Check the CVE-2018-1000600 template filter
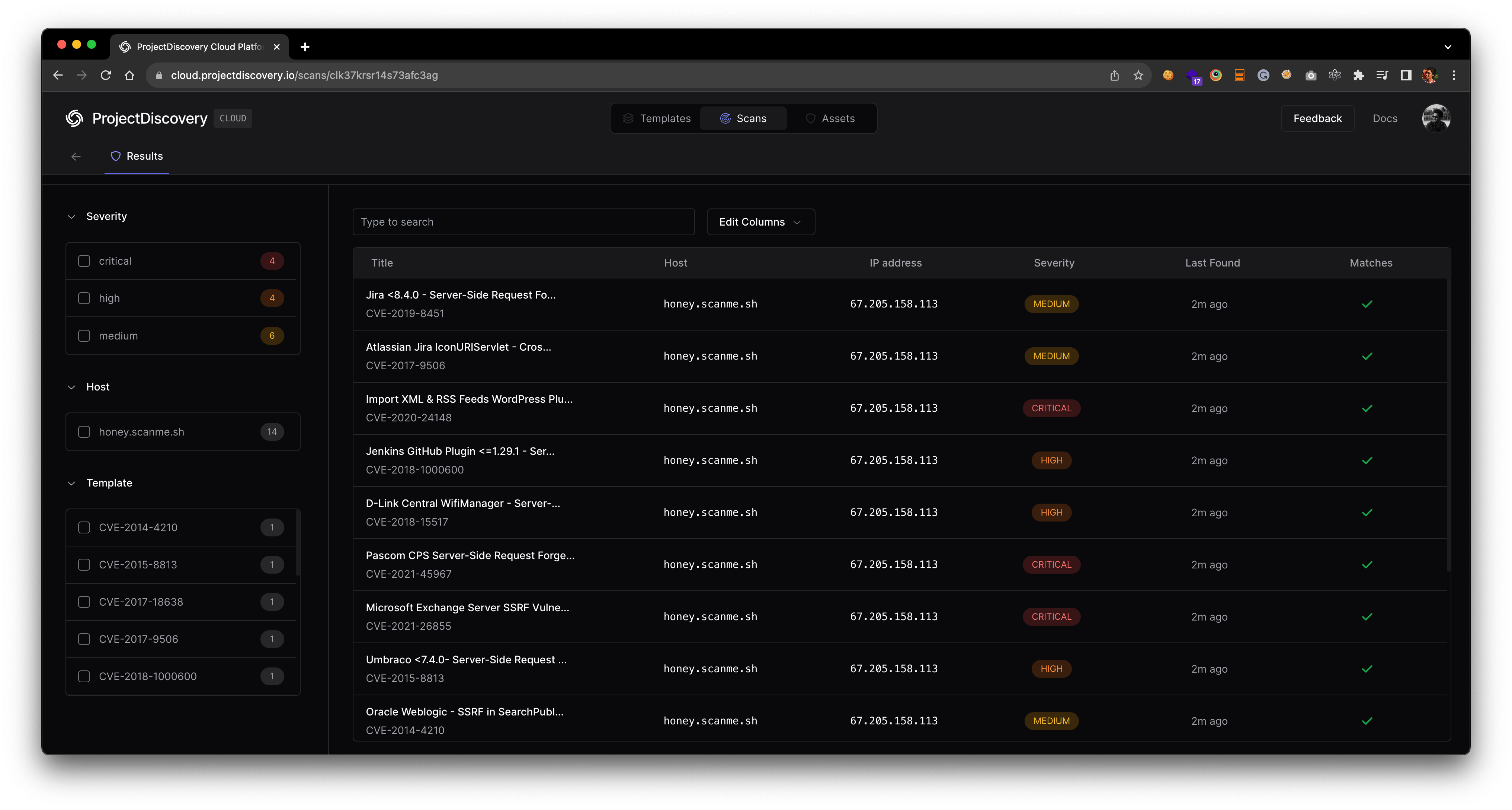 tap(84, 676)
